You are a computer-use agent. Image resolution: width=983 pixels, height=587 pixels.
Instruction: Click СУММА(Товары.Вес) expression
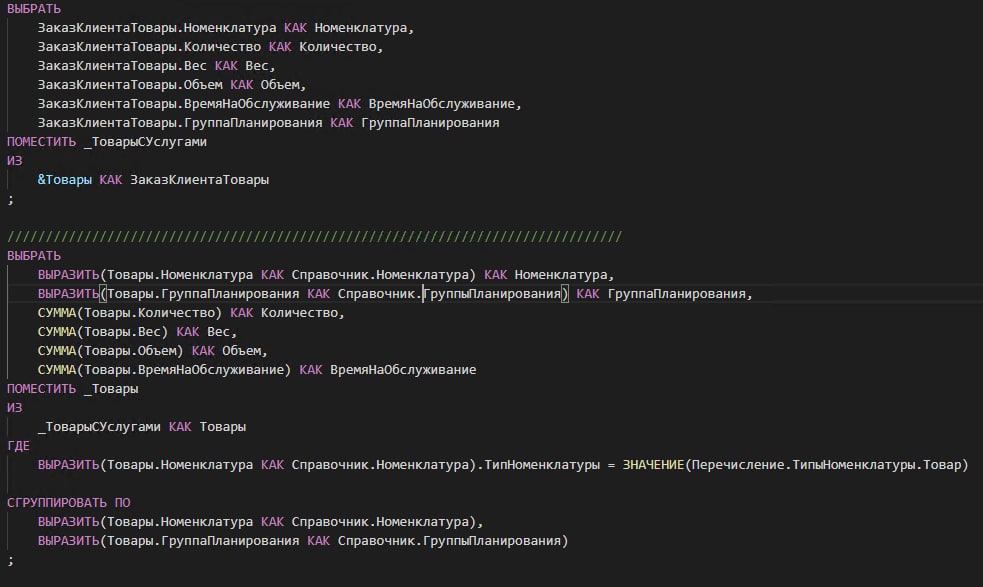pyautogui.click(x=103, y=331)
